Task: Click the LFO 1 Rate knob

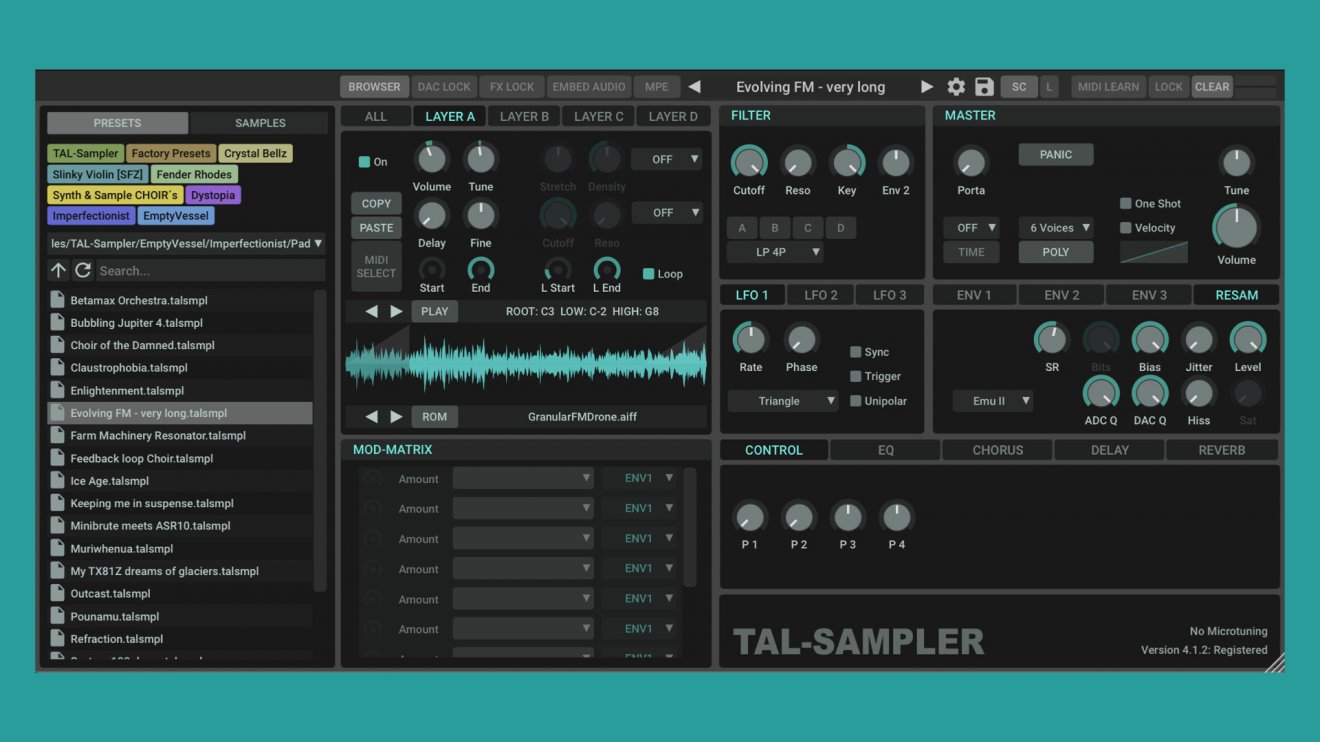Action: [750, 339]
